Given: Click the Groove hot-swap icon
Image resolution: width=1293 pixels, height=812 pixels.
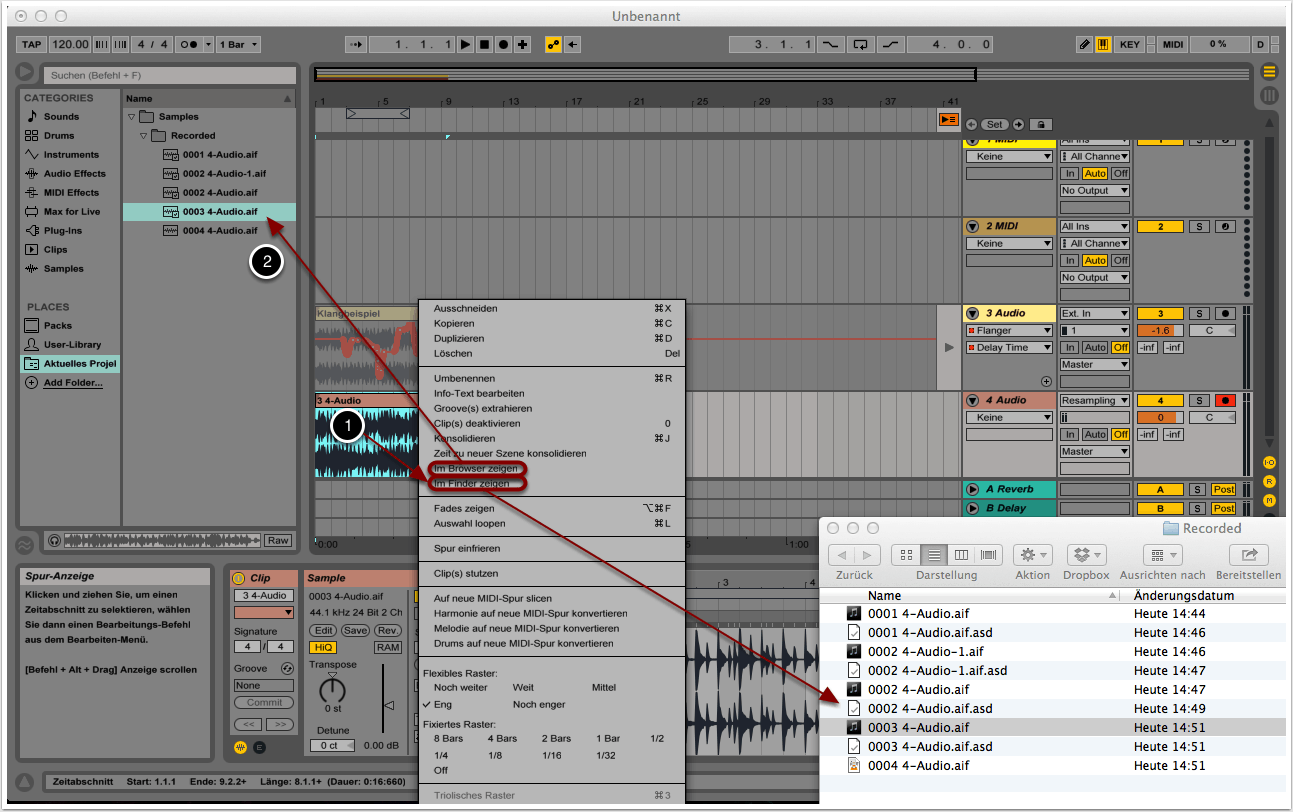Looking at the screenshot, I should [287, 668].
